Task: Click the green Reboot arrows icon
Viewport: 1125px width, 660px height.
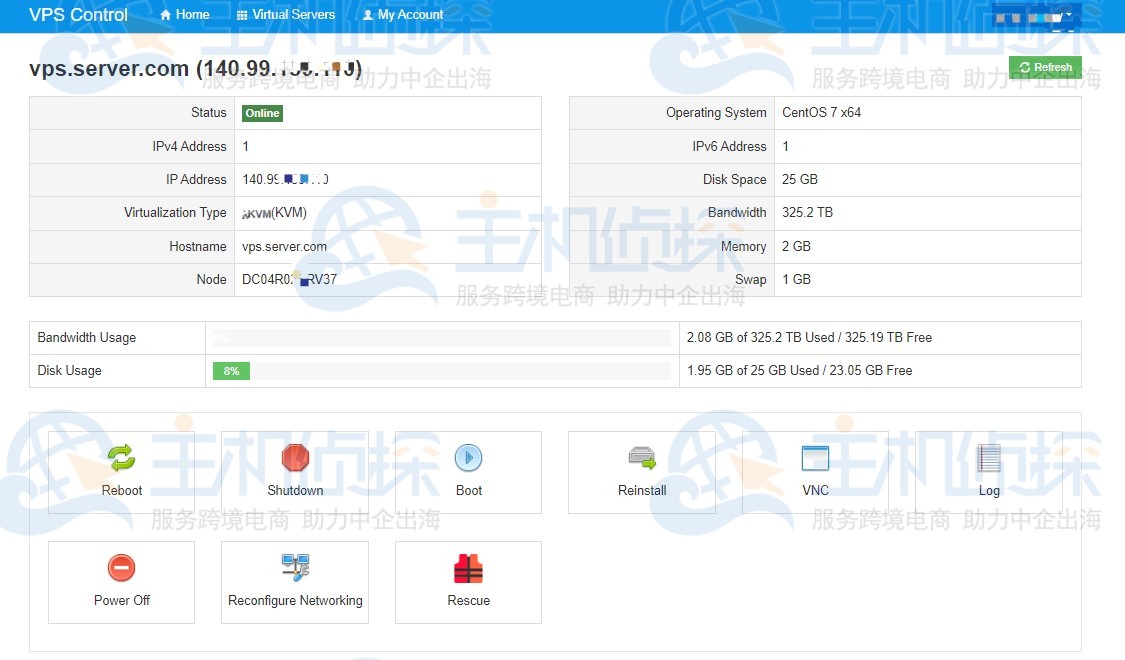Action: click(x=121, y=458)
